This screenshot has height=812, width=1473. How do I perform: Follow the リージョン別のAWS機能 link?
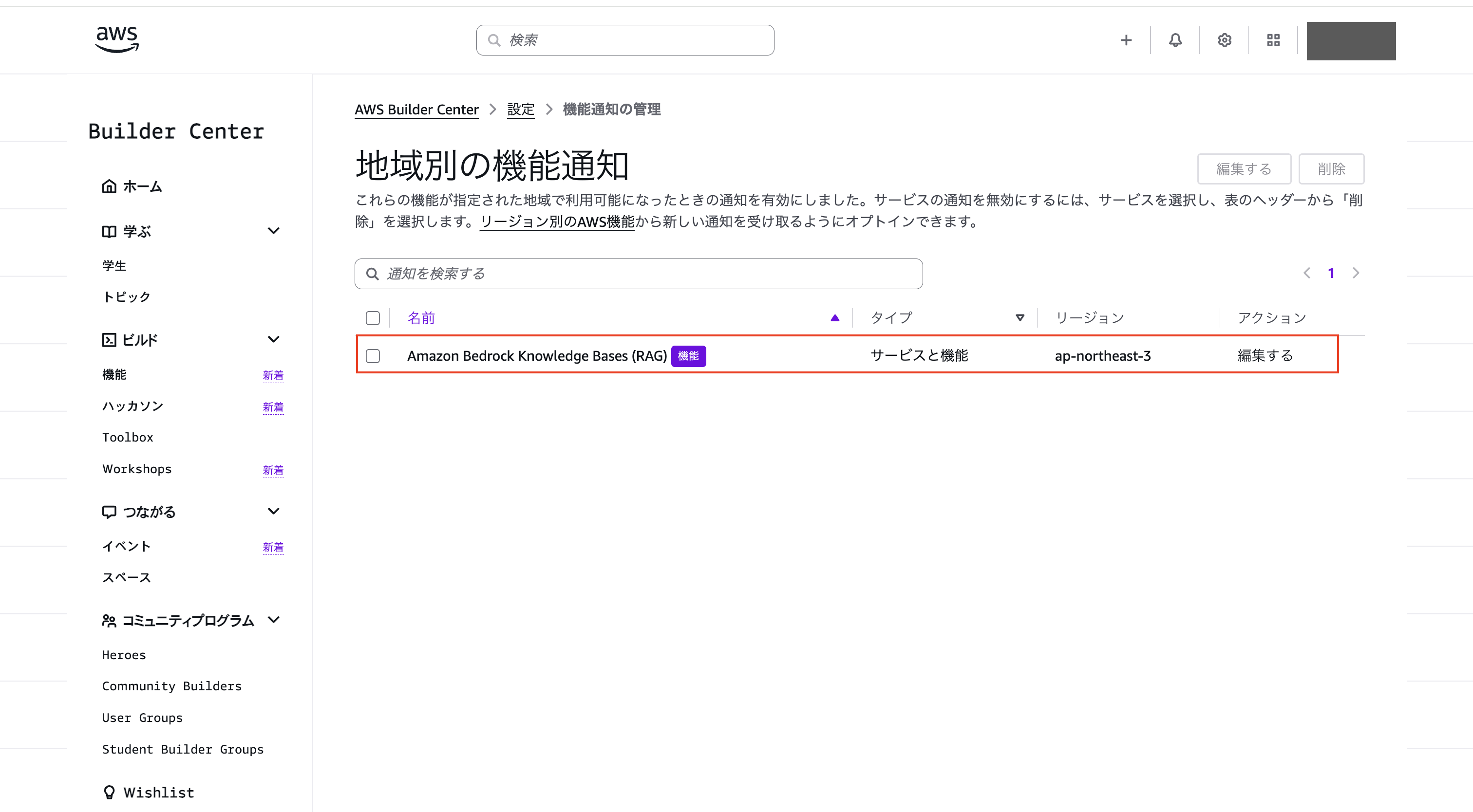pyautogui.click(x=557, y=221)
